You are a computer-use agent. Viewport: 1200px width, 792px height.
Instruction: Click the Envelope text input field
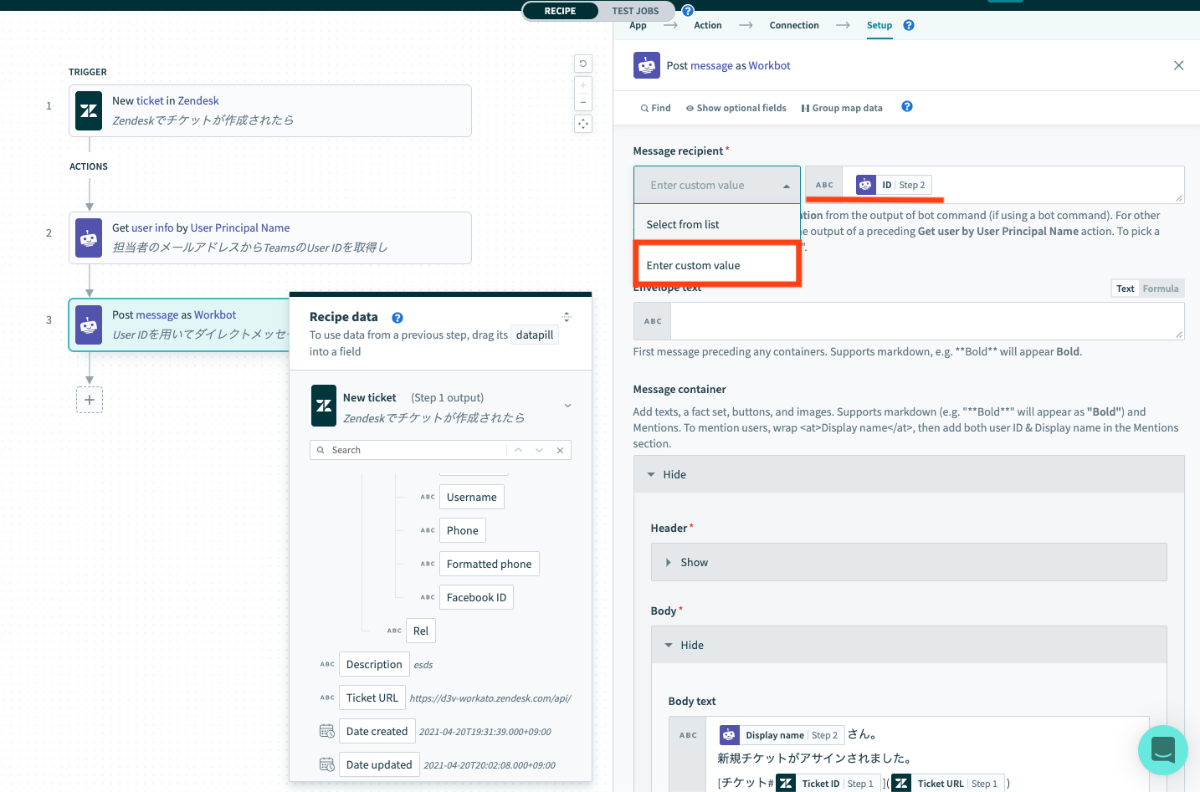927,321
